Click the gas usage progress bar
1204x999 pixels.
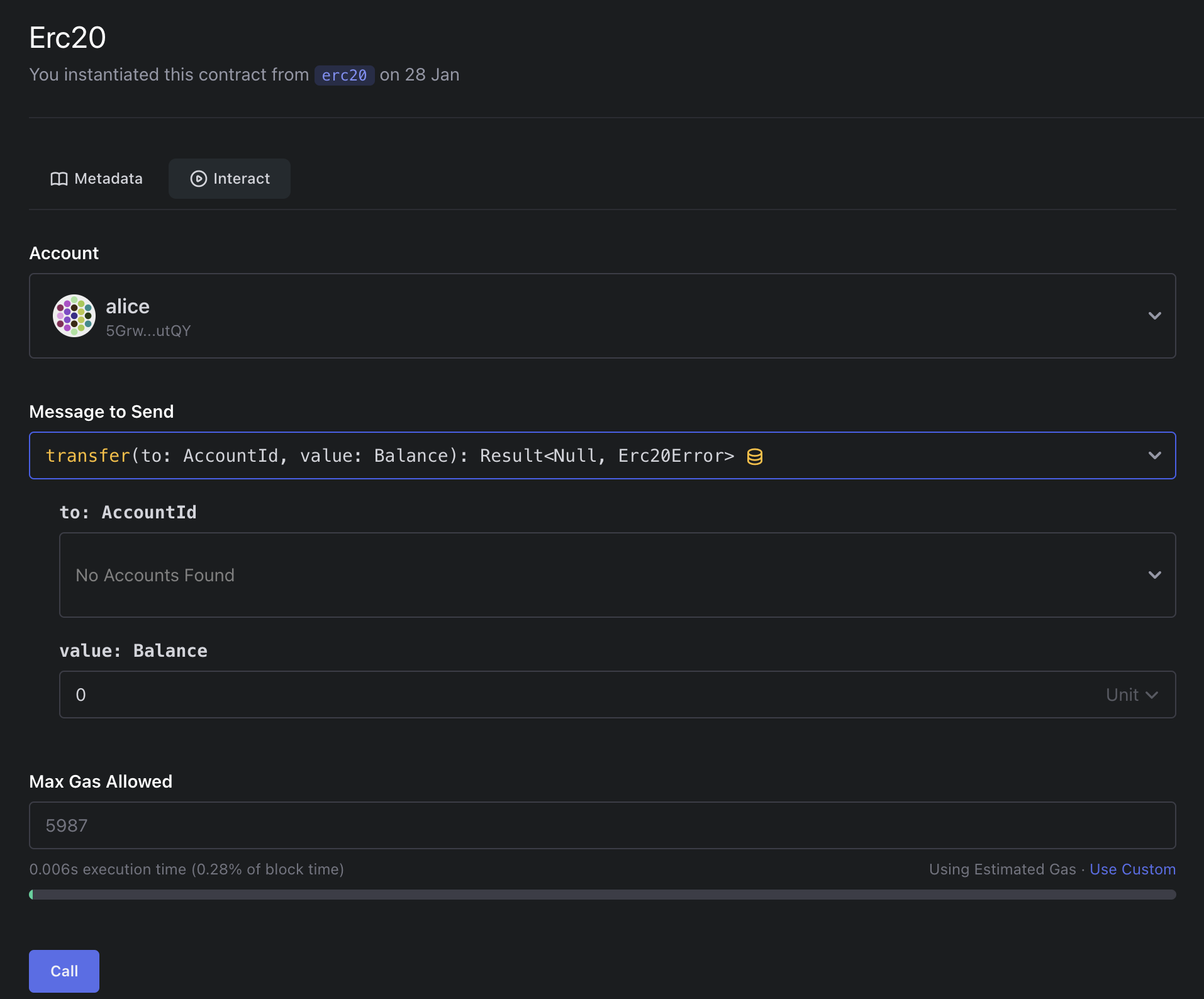[602, 894]
